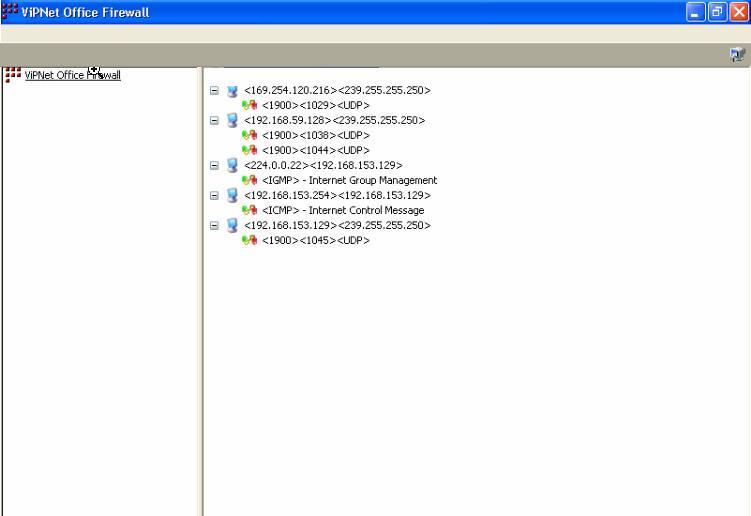This screenshot has height=516, width=751.
Task: Select <1900><1038><UDP> row text
Action: click(316, 135)
